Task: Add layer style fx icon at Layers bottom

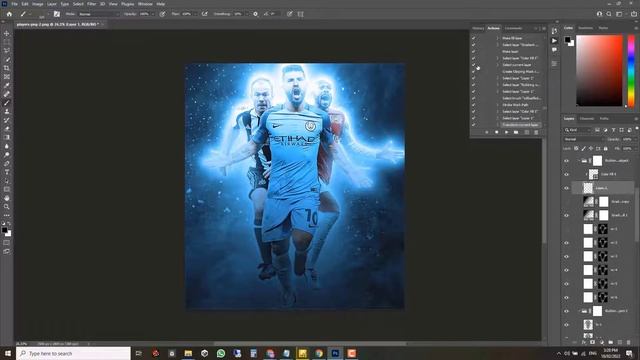Action: point(584,342)
